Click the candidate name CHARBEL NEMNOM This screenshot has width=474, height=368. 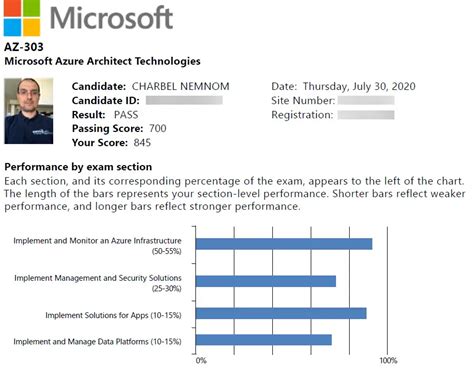(x=181, y=86)
